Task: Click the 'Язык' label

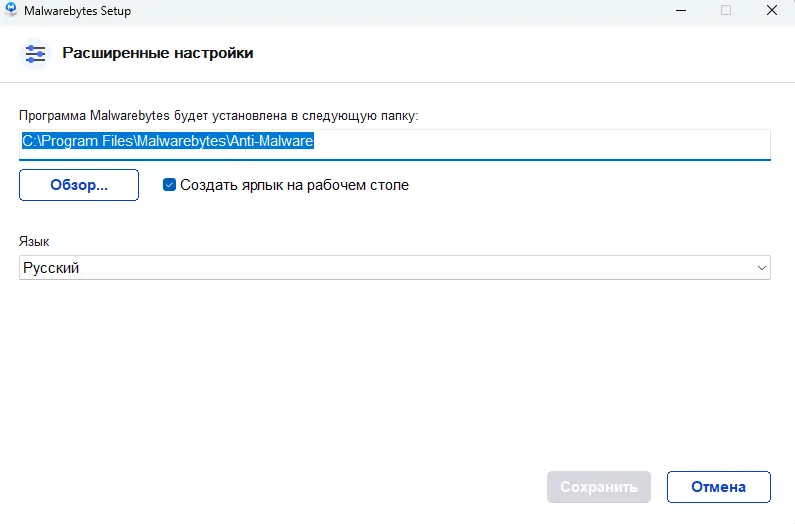Action: (34, 242)
